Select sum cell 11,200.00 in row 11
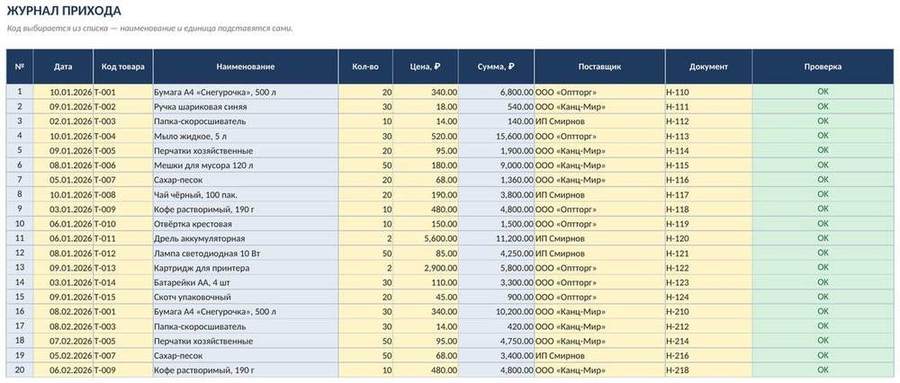Screen dimensions: 900x383 496,238
